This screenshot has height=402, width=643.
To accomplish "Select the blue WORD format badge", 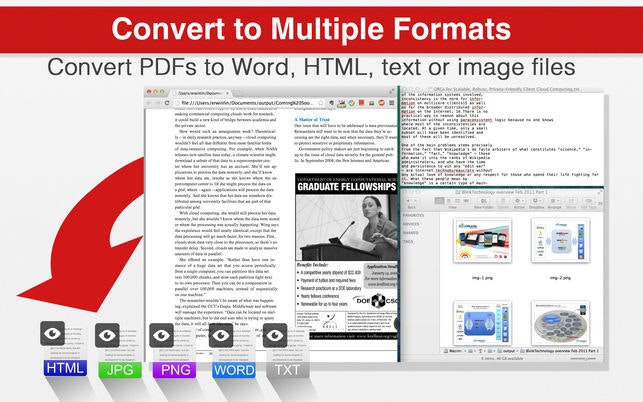I will [x=234, y=370].
